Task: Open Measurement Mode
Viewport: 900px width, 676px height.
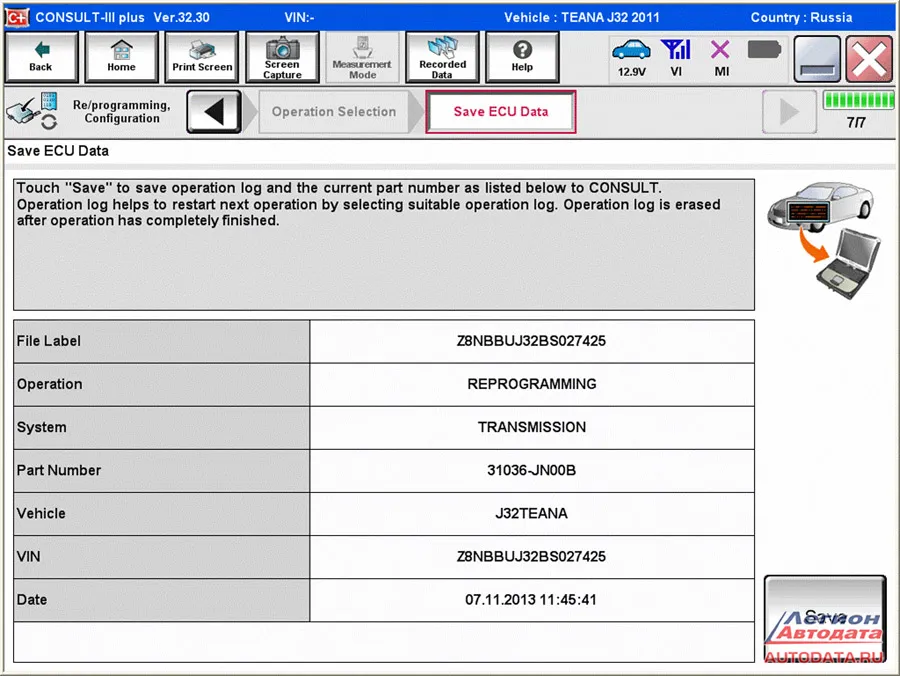Action: [x=362, y=57]
